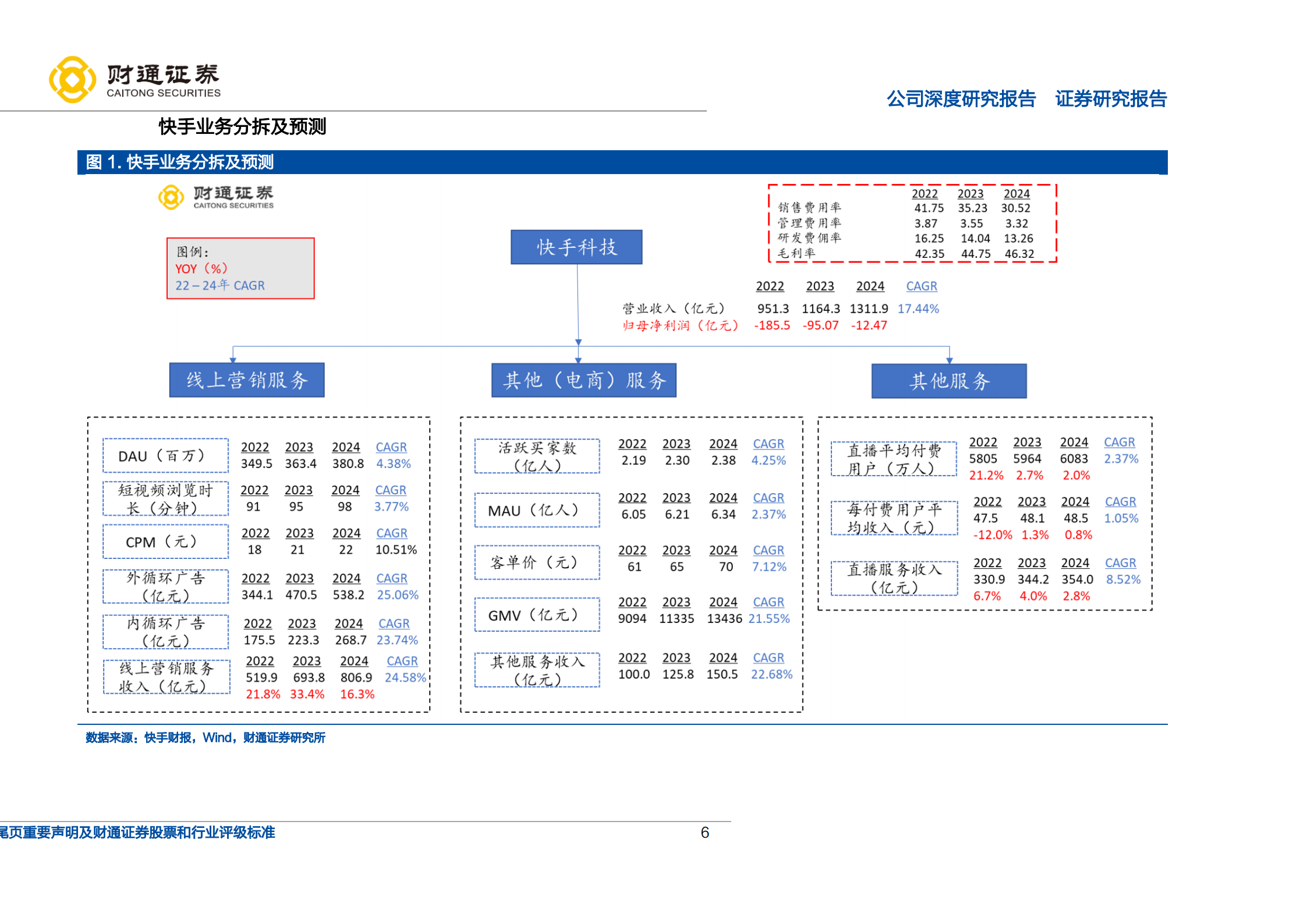Select the DAU（百万） metric box
The image size is (1307, 924).
(165, 456)
